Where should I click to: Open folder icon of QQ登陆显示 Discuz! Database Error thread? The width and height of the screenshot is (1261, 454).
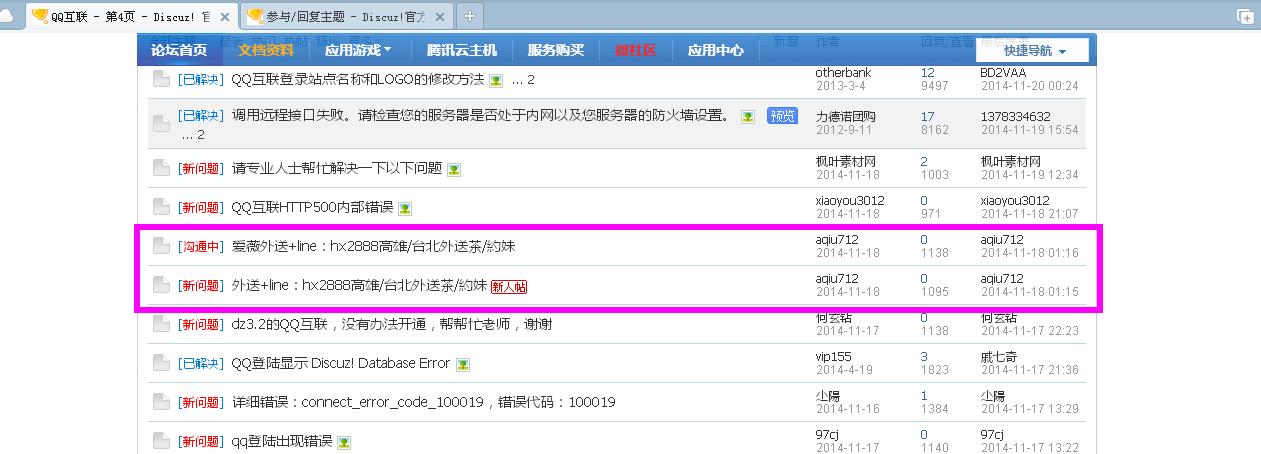pyautogui.click(x=160, y=363)
